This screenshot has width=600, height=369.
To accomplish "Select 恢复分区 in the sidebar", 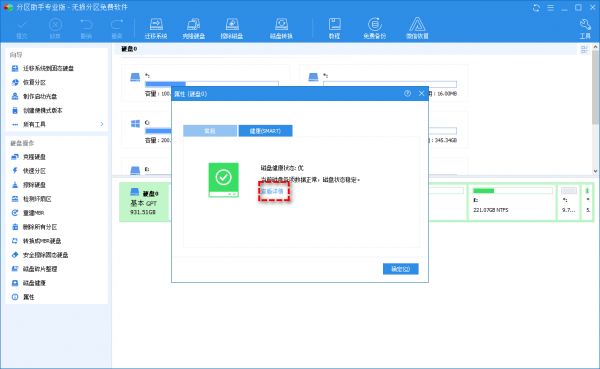I will point(34,82).
